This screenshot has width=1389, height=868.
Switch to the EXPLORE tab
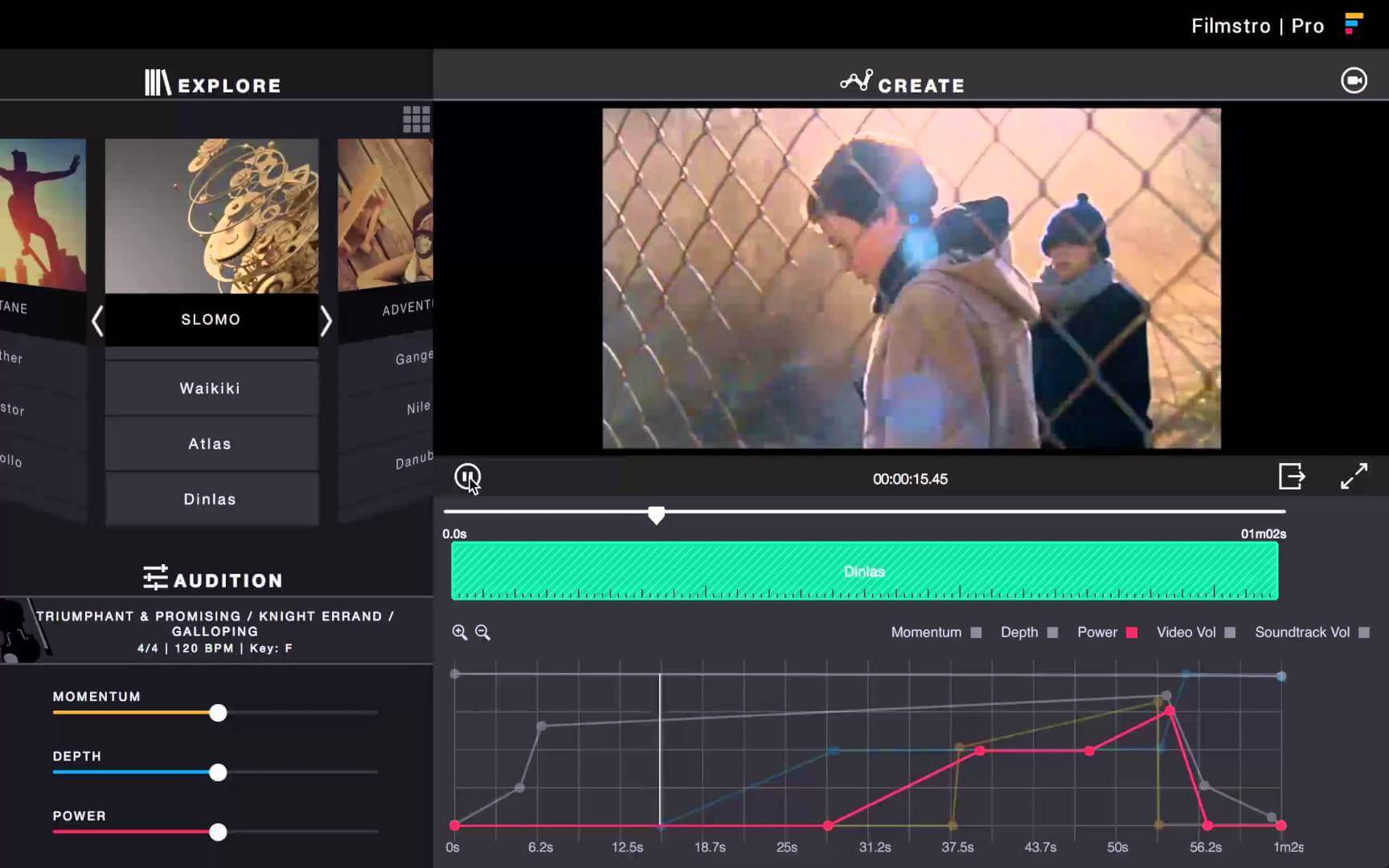(213, 84)
